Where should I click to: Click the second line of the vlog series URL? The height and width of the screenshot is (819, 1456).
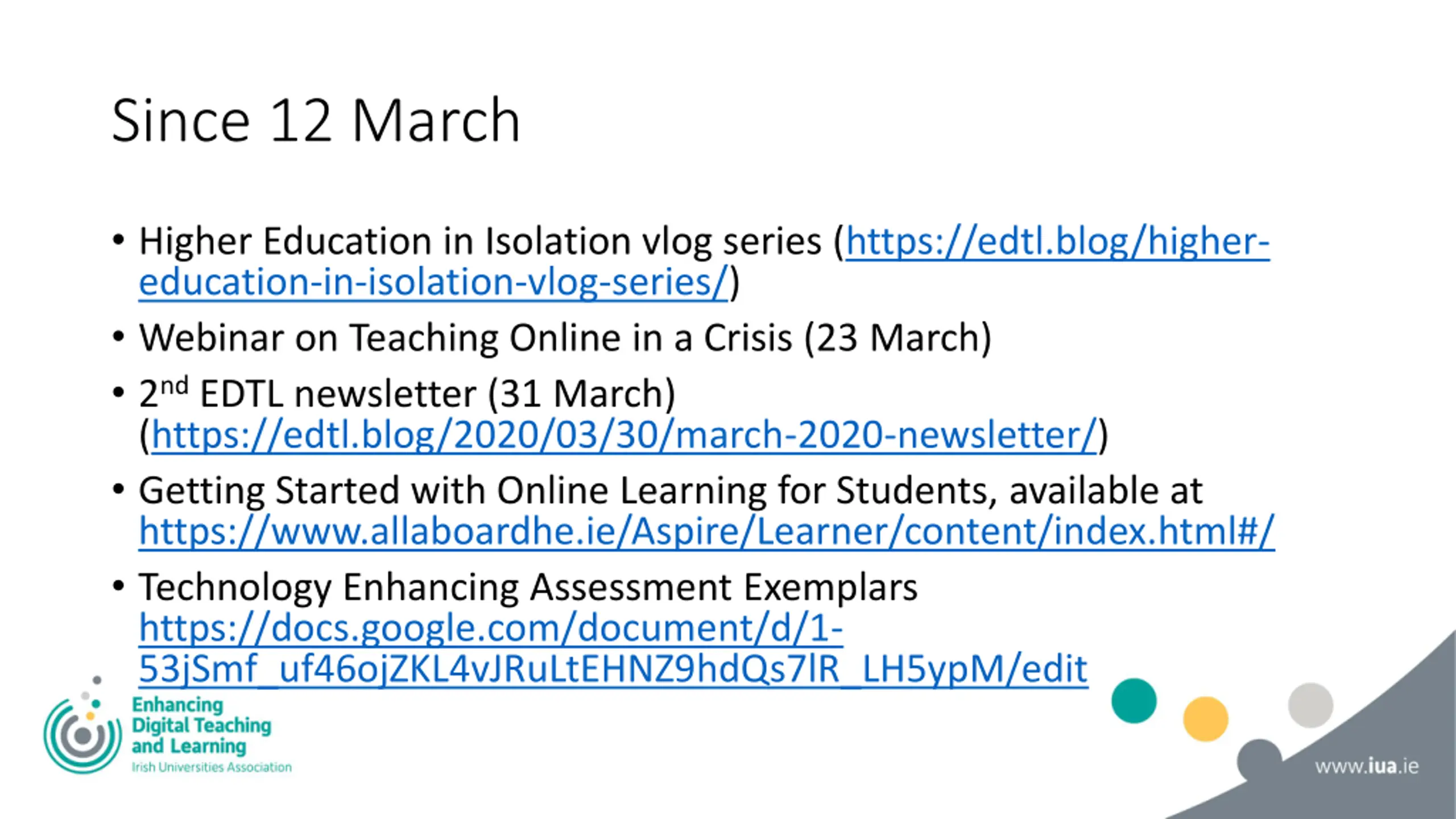(433, 283)
